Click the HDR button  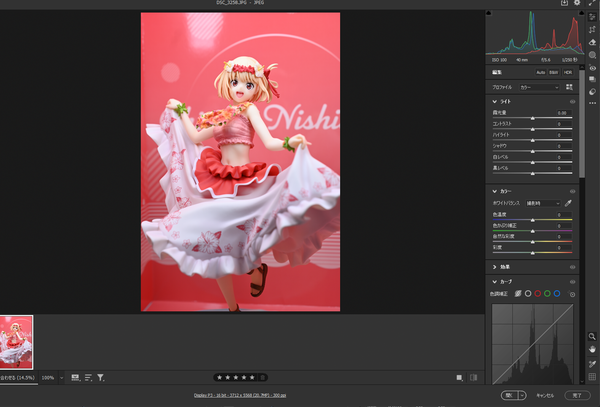click(567, 72)
